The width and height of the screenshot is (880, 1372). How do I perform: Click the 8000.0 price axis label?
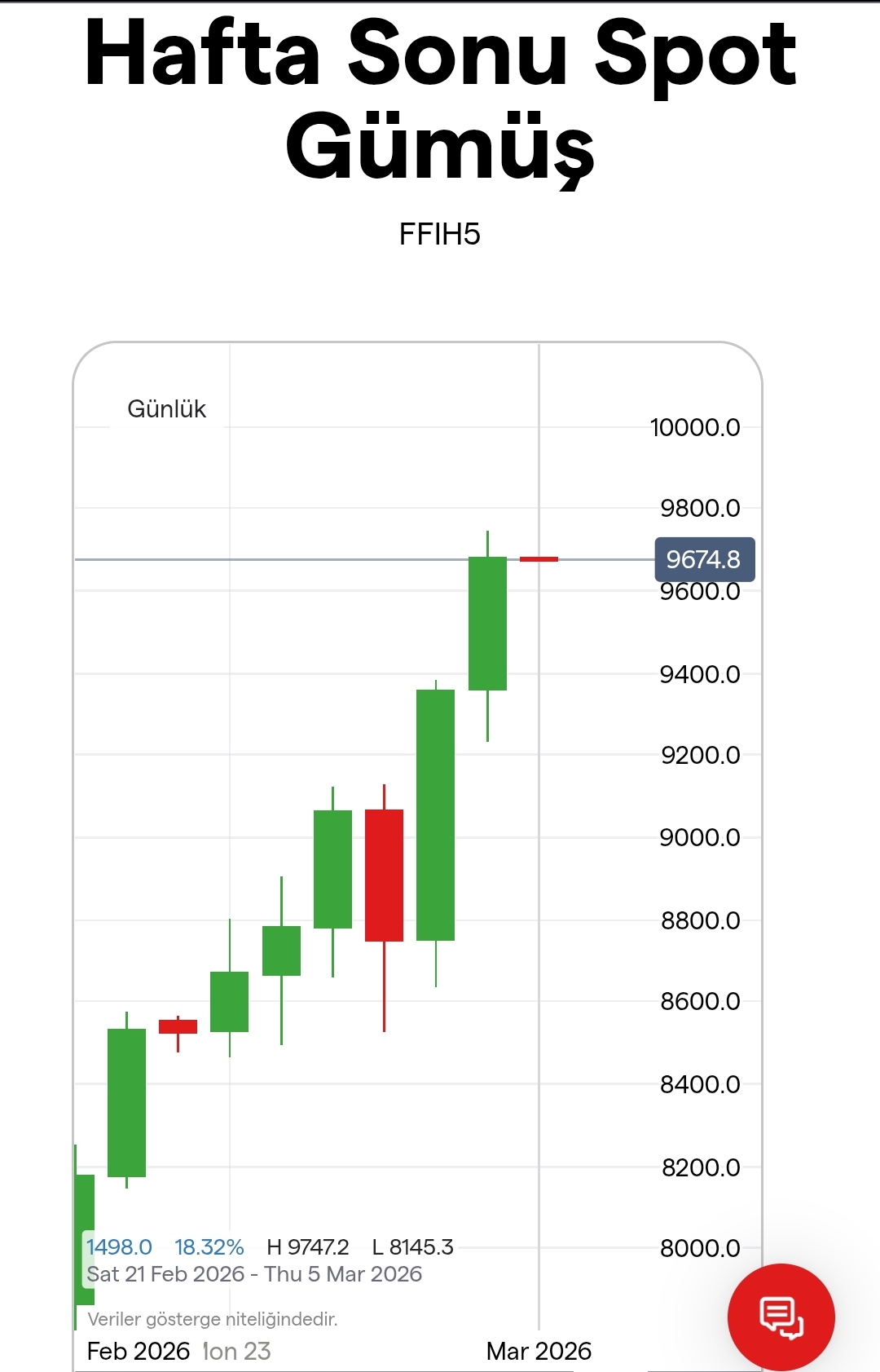click(700, 1248)
